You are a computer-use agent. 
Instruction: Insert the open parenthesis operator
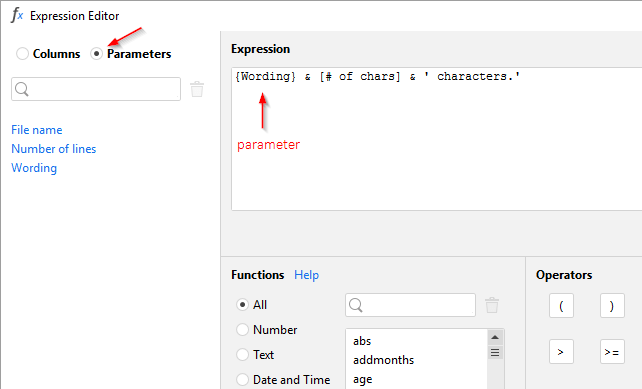pyautogui.click(x=561, y=305)
